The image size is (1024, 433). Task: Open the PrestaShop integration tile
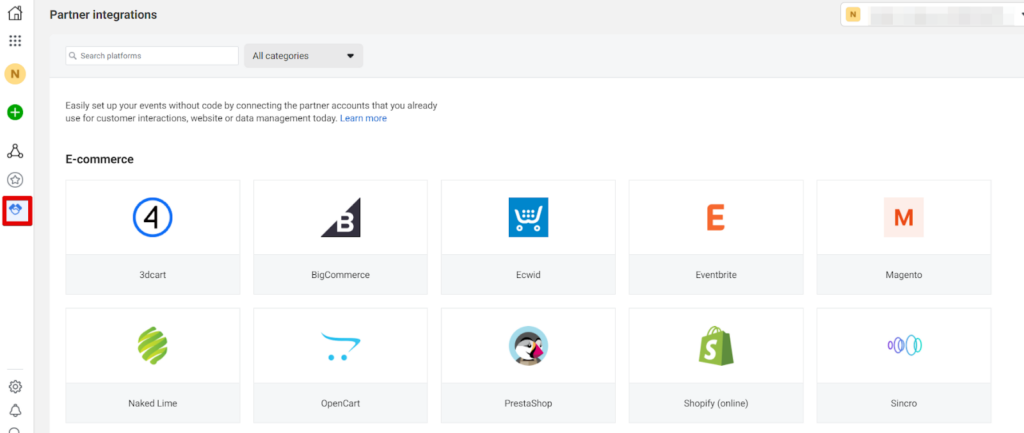click(x=528, y=364)
